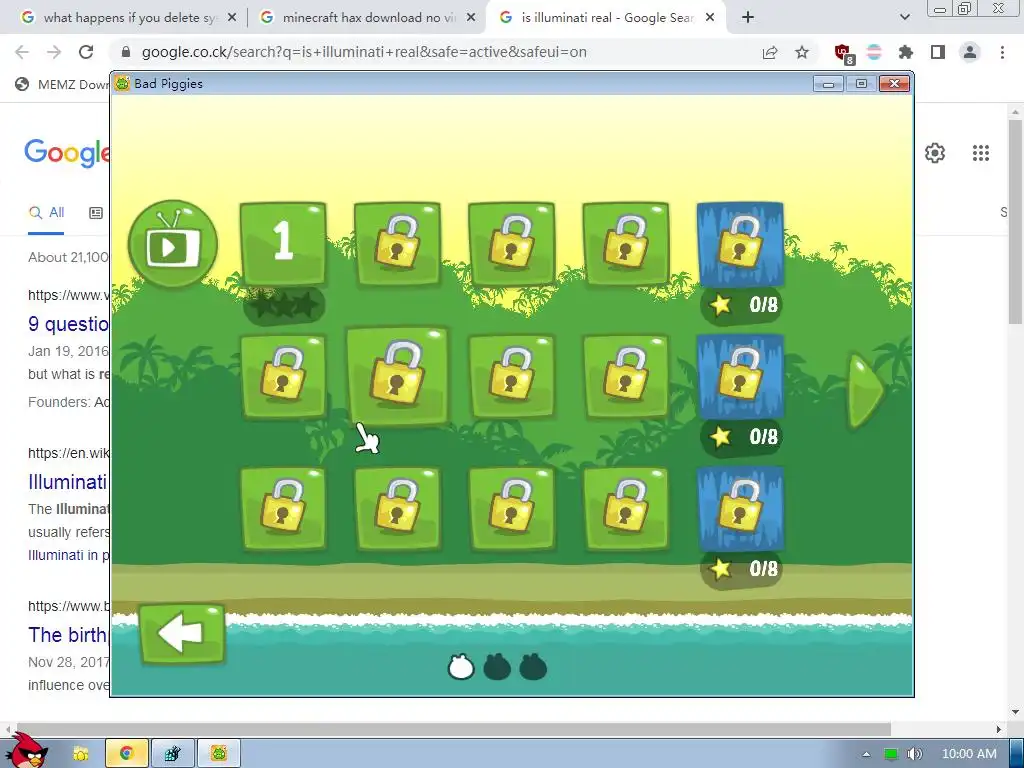
Task: Open 'The birth' search result link
Action: tap(68, 635)
